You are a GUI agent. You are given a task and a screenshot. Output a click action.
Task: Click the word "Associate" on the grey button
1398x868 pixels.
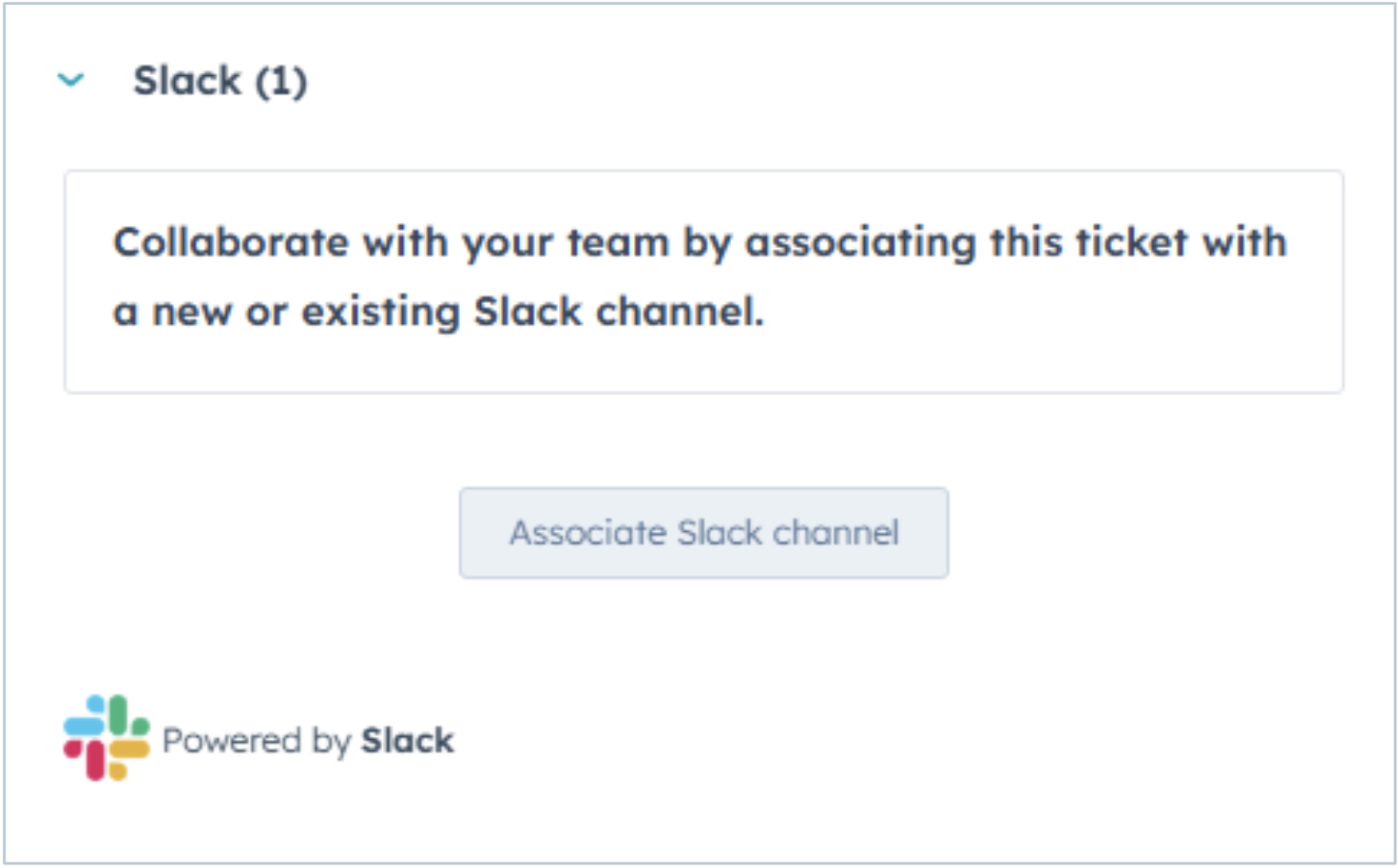click(x=588, y=533)
